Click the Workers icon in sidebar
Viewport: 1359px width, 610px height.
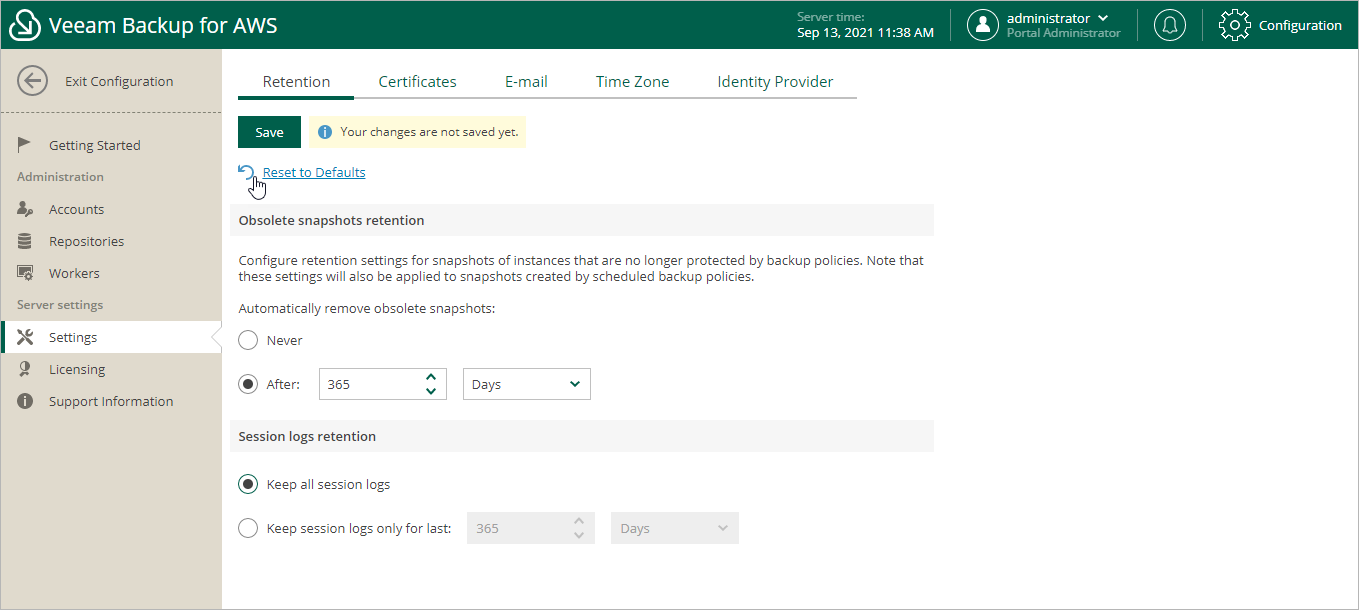pos(26,273)
